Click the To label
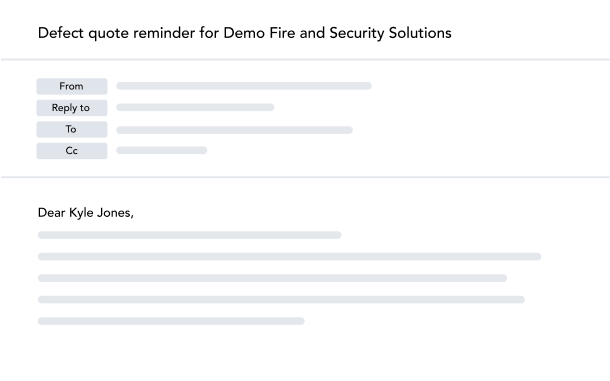 click(72, 129)
